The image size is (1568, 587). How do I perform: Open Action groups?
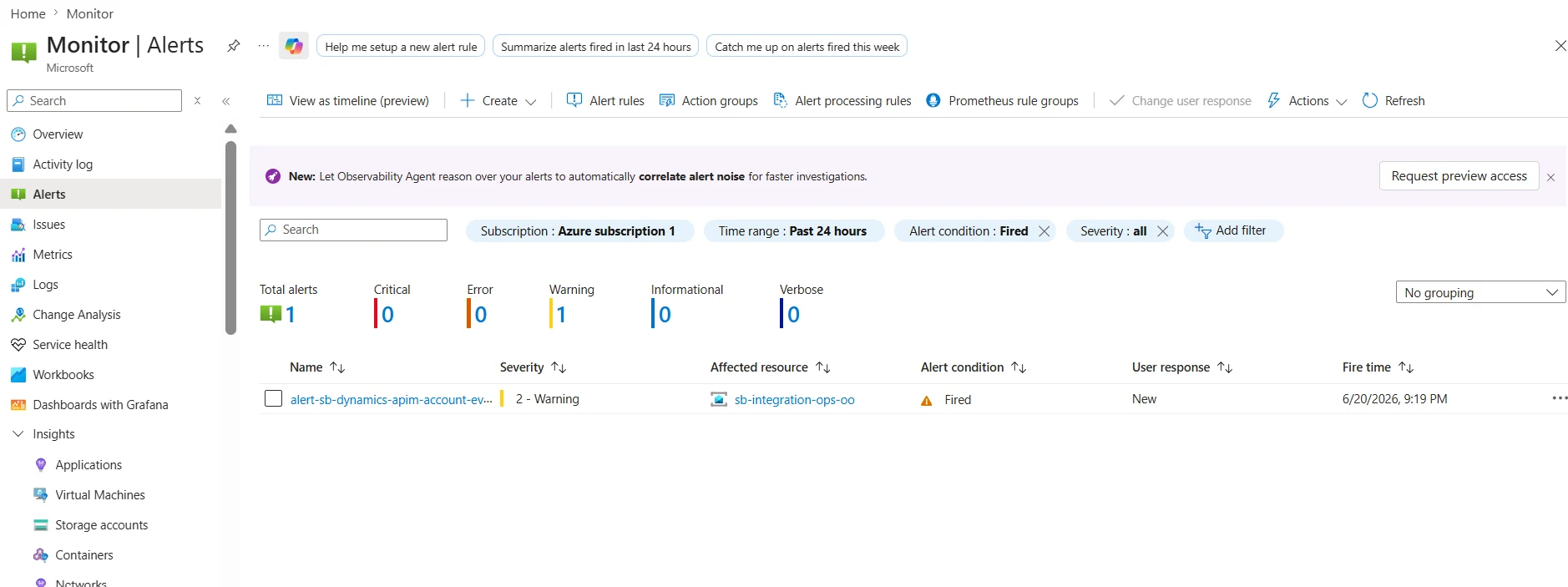pos(709,100)
